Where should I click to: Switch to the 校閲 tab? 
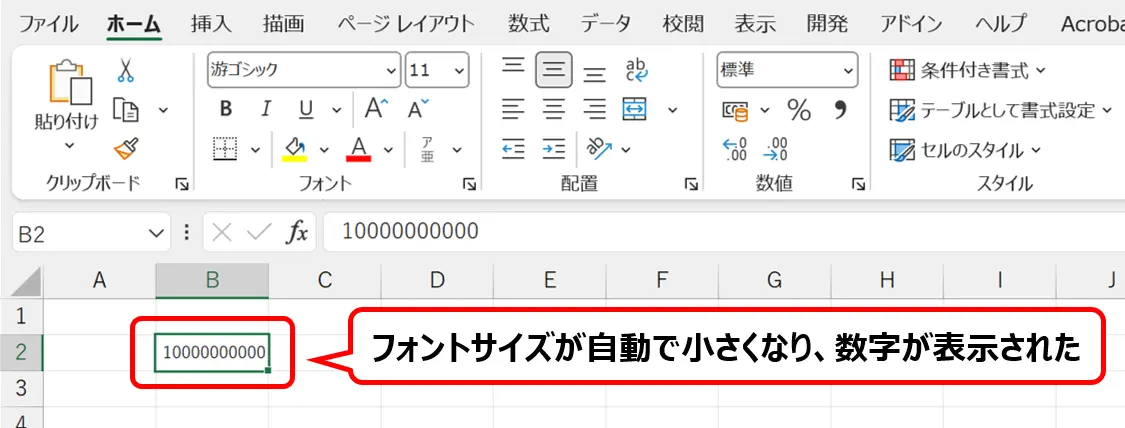pyautogui.click(x=683, y=24)
